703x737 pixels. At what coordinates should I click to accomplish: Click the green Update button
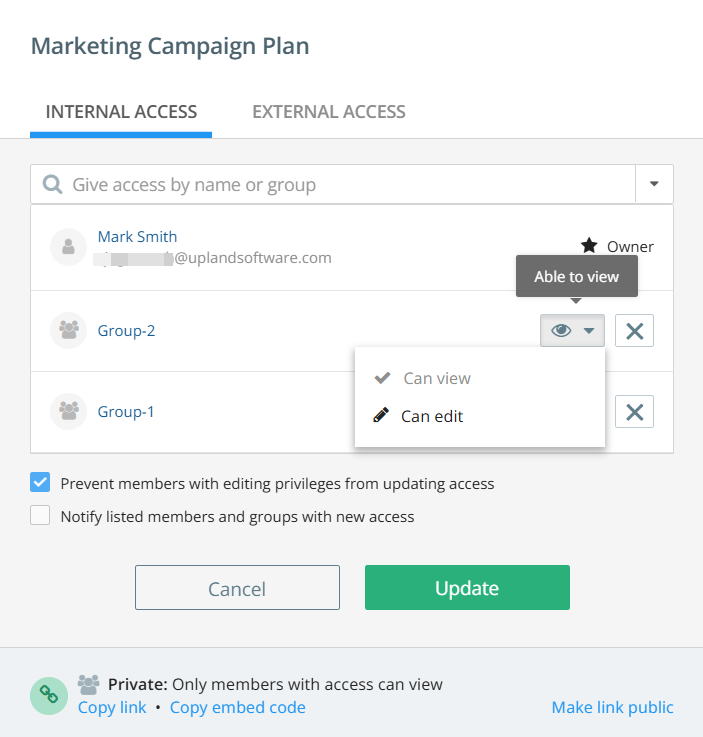[x=467, y=588]
